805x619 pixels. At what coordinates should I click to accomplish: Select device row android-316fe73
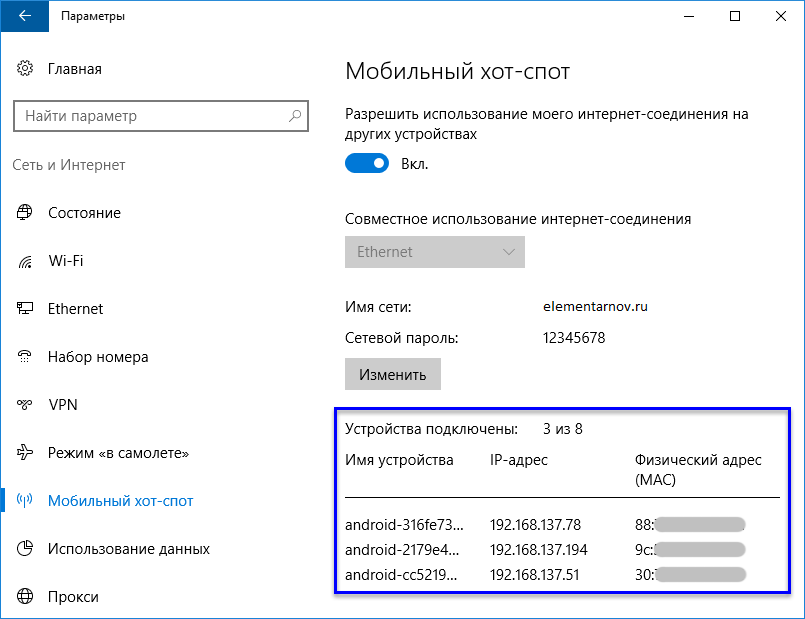pos(404,524)
